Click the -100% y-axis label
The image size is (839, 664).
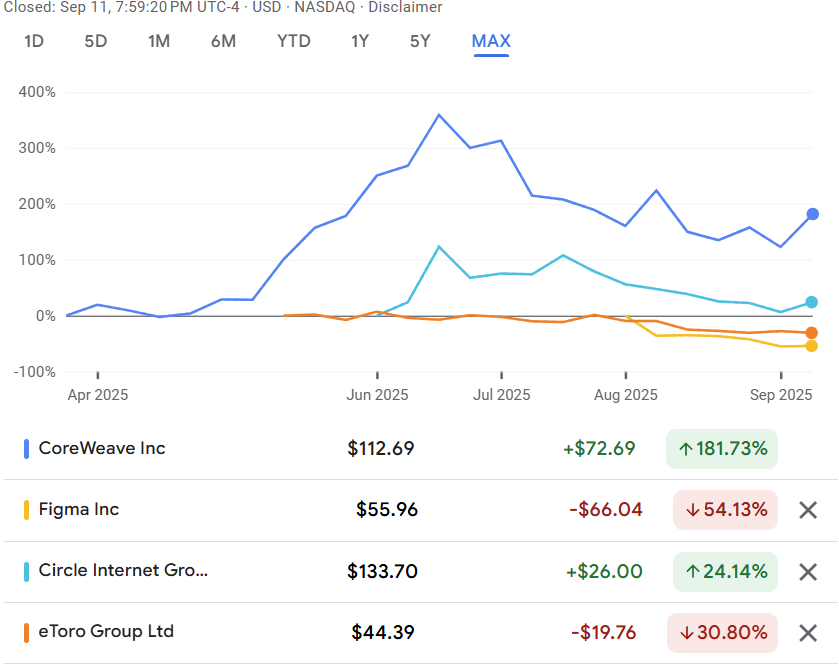34,372
